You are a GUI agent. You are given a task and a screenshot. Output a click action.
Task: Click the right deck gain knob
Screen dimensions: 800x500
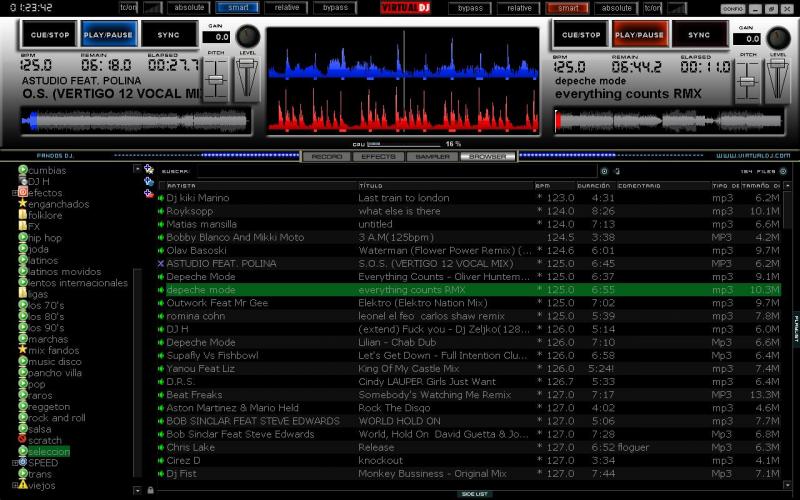tap(779, 37)
